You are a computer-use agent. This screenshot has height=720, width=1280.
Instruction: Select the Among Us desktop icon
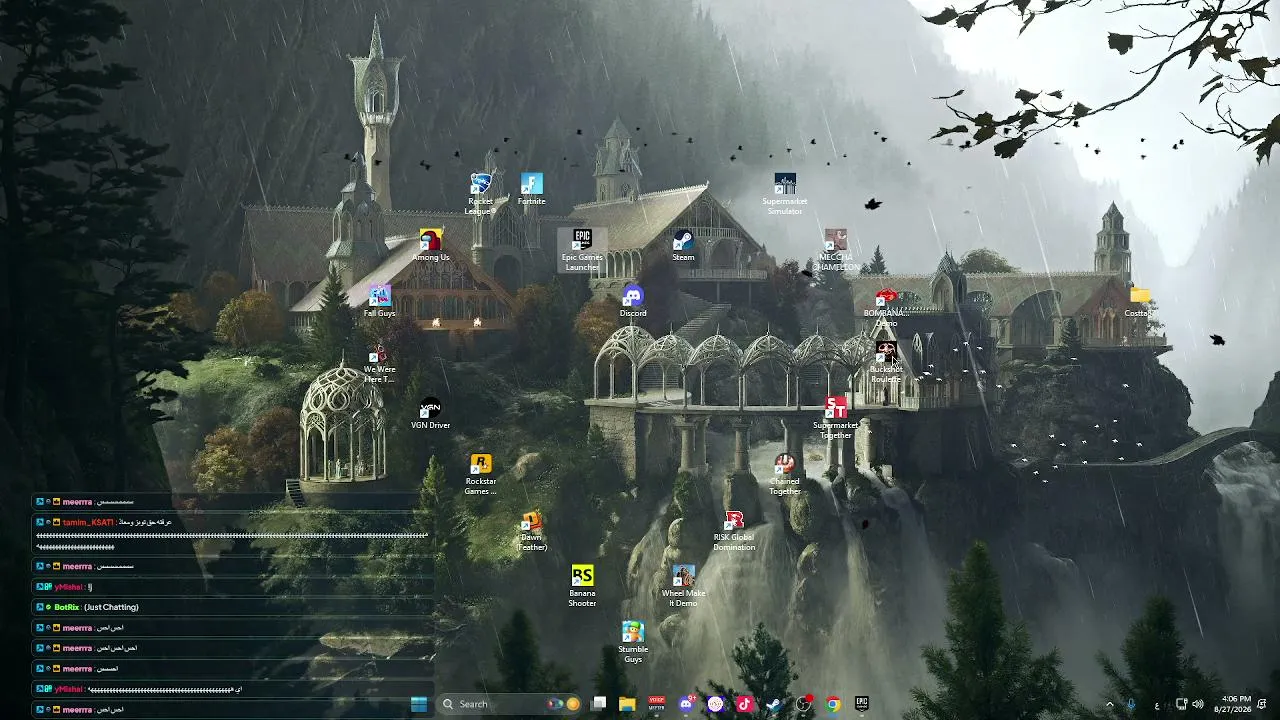(x=431, y=245)
